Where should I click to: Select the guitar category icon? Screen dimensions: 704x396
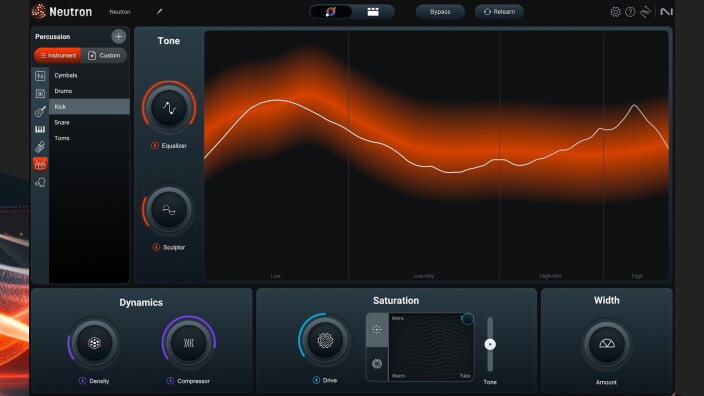tap(40, 111)
